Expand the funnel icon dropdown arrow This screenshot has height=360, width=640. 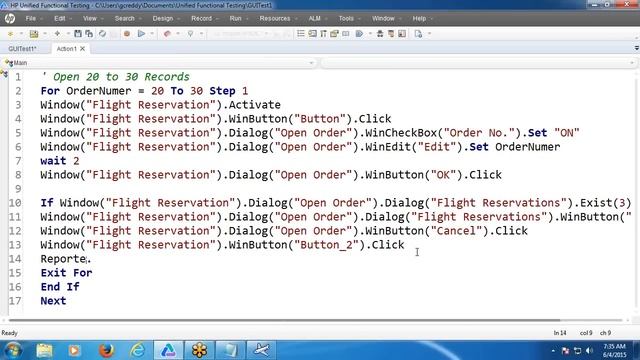[201, 34]
